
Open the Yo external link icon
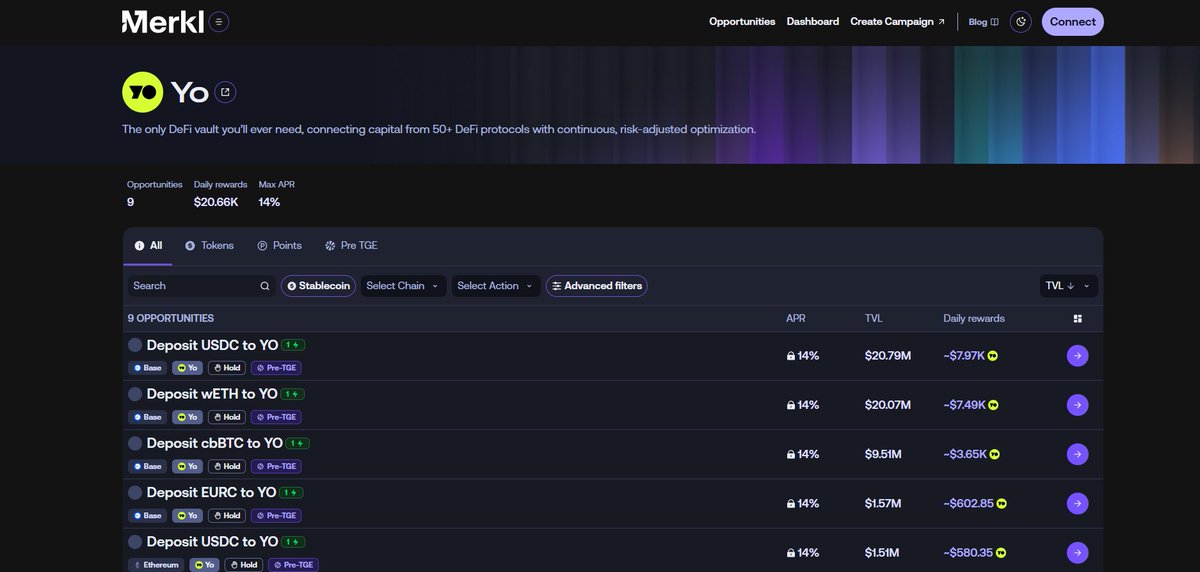[x=225, y=92]
